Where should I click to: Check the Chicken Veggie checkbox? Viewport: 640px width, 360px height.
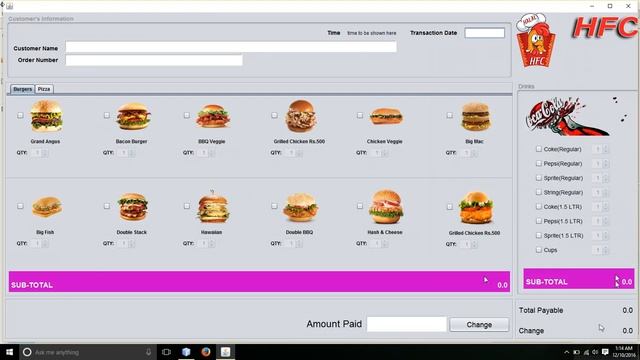coord(360,116)
